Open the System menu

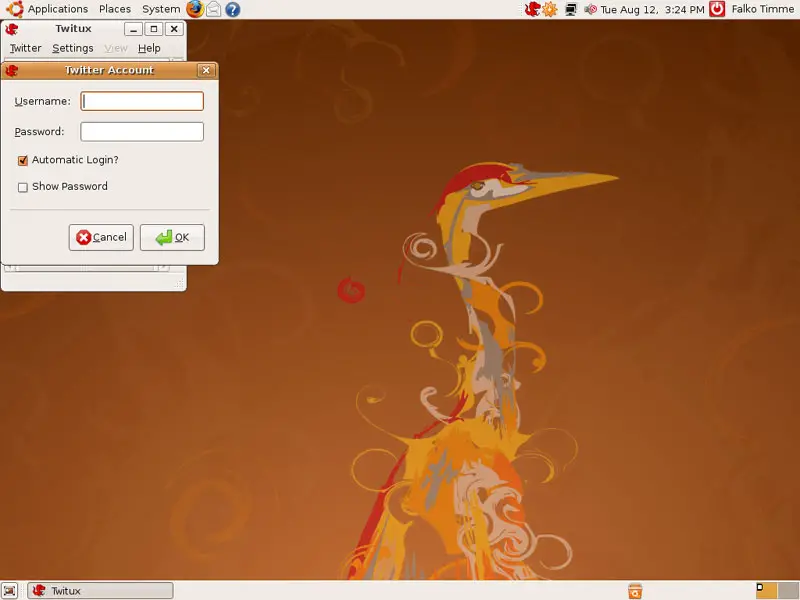pyautogui.click(x=161, y=9)
